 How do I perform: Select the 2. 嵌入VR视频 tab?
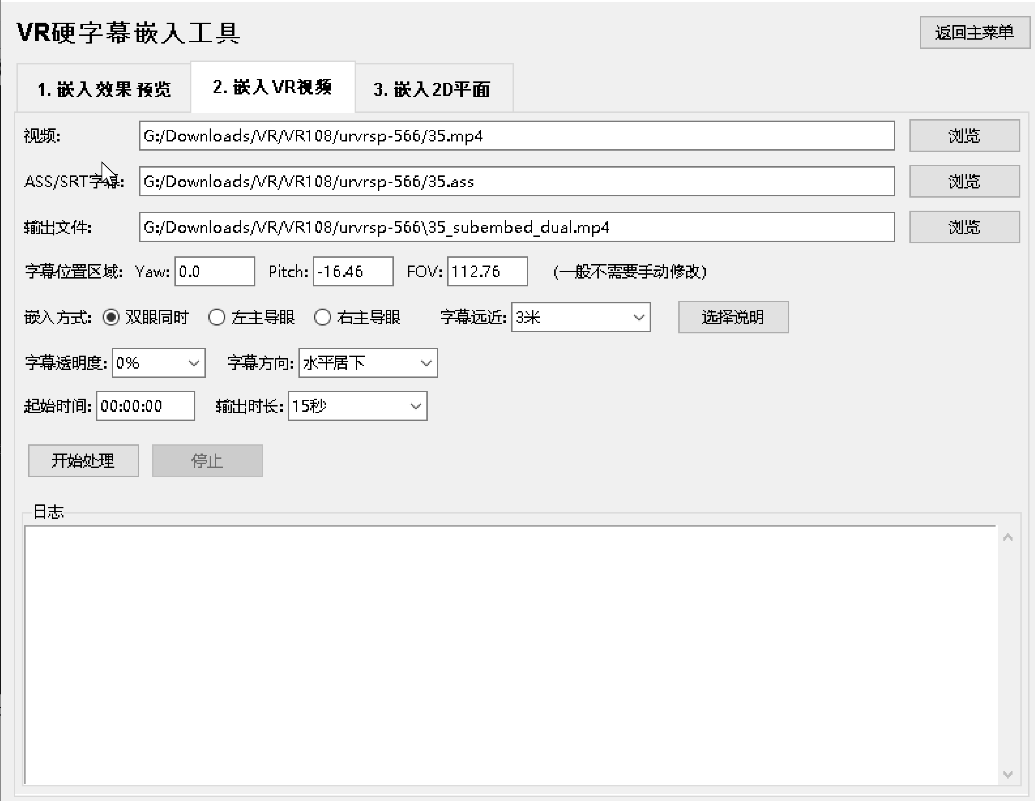pos(273,87)
